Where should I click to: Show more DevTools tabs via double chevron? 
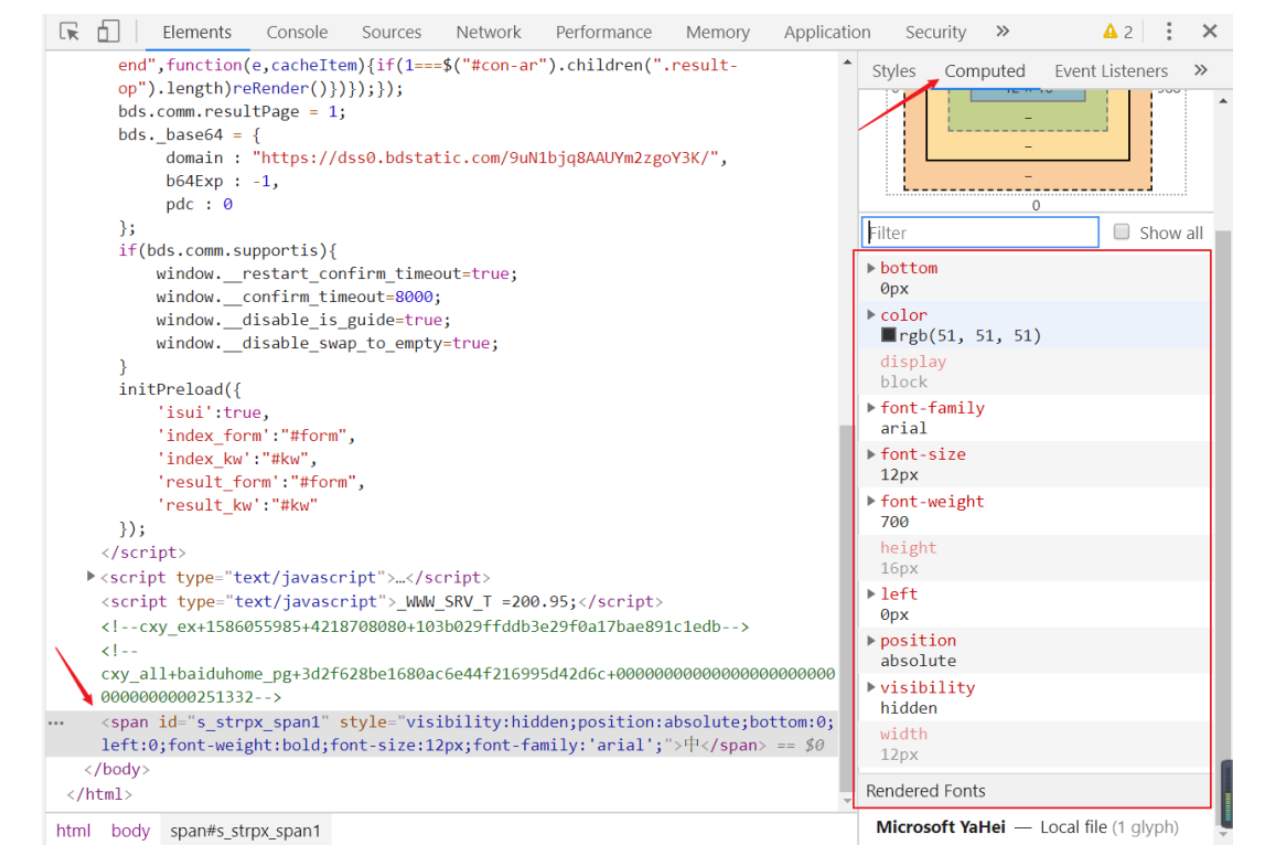coord(1003,32)
